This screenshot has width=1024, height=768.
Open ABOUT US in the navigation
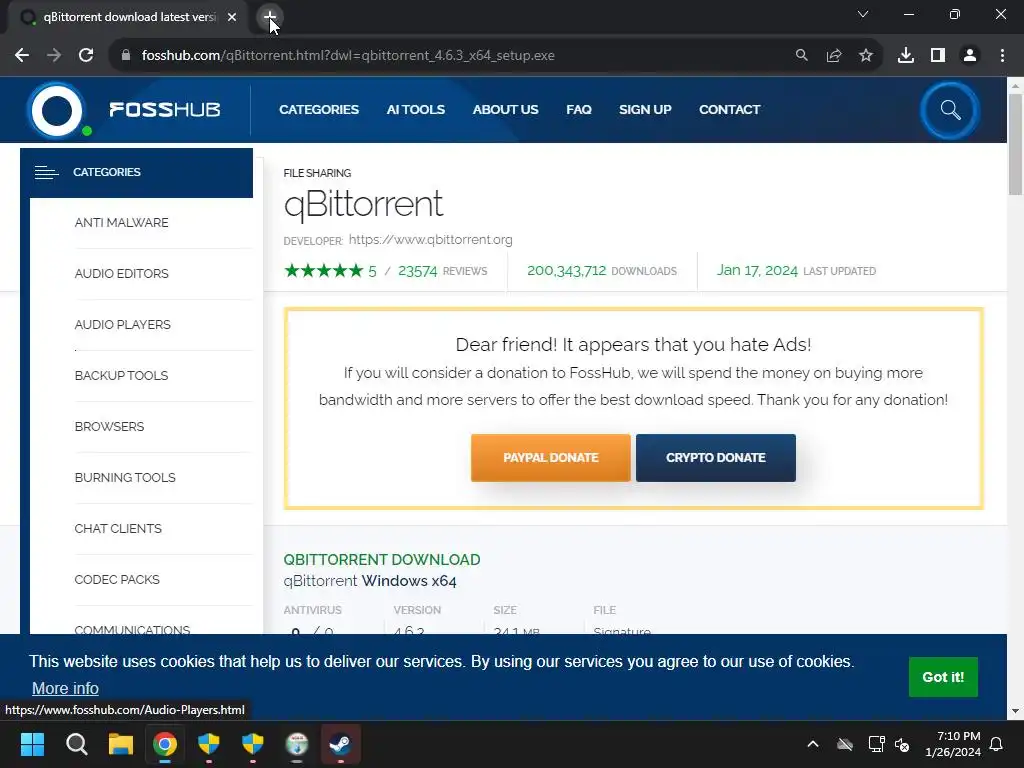coord(505,110)
